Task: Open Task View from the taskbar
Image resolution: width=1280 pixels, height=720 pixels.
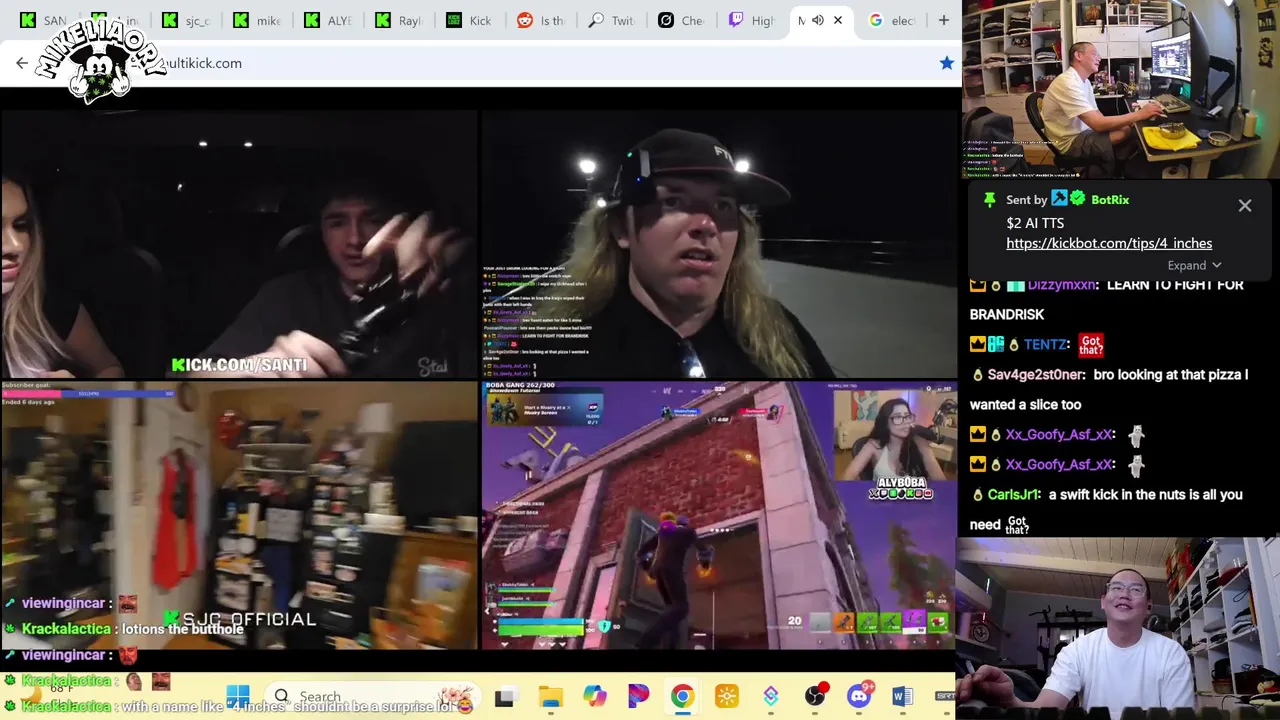Action: [x=505, y=696]
